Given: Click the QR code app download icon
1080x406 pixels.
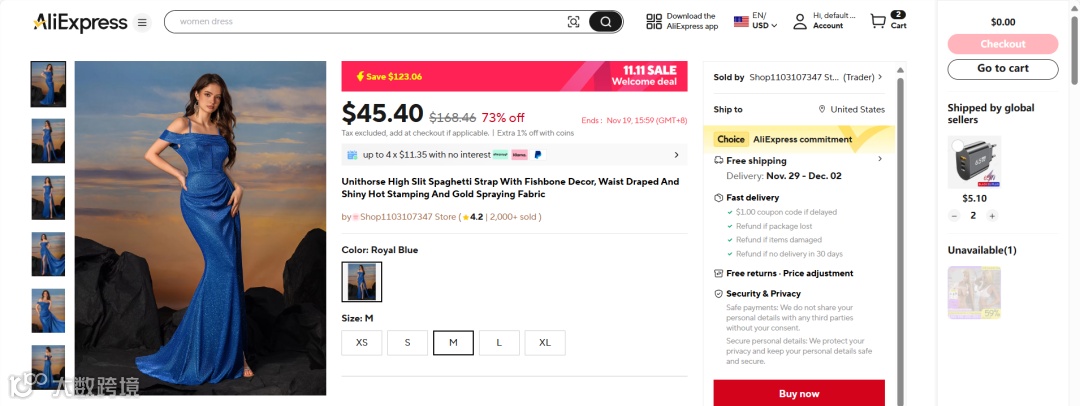Looking at the screenshot, I should click(x=654, y=22).
